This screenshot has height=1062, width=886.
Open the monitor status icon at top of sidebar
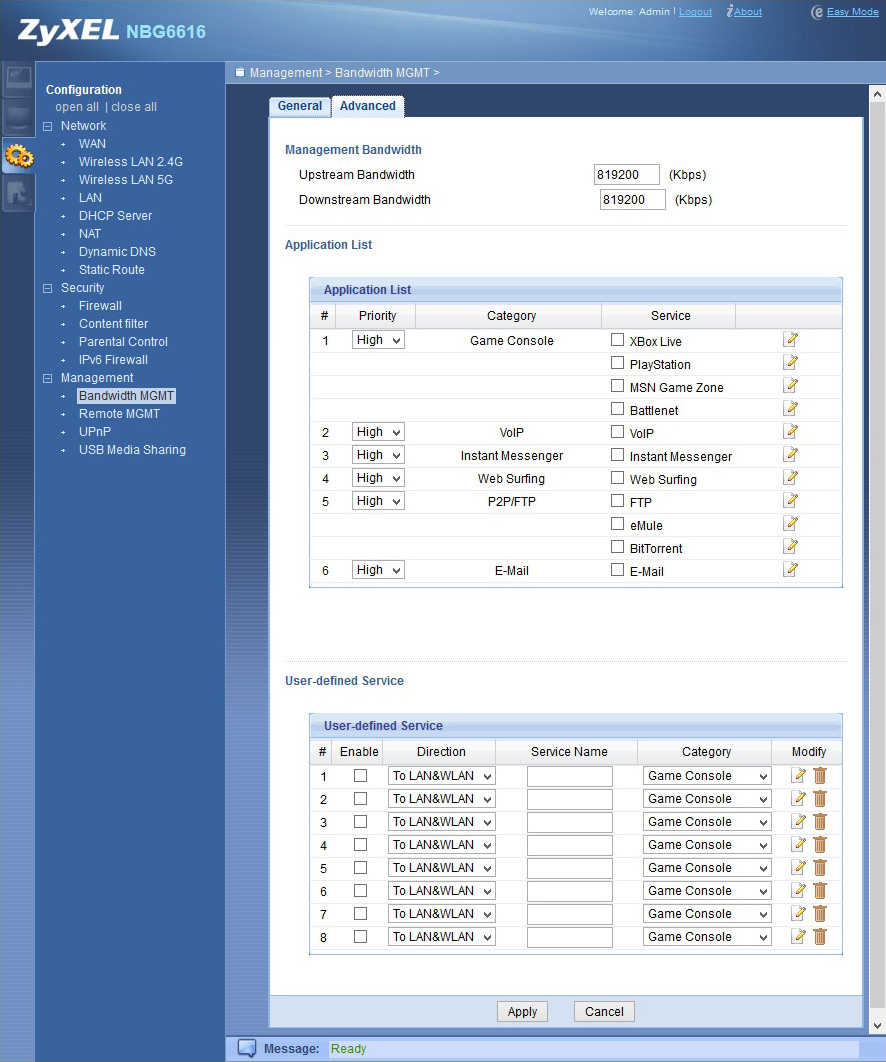[x=18, y=79]
